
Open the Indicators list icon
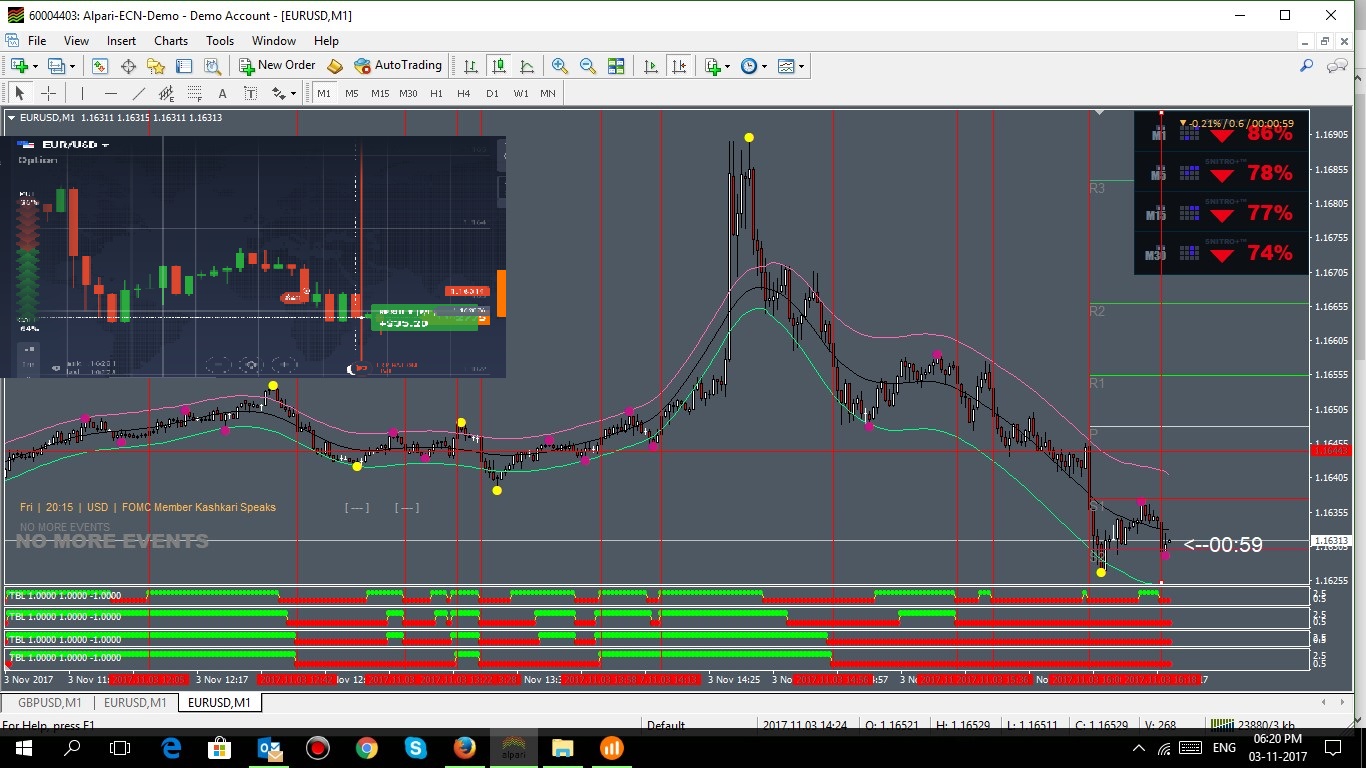pyautogui.click(x=712, y=66)
